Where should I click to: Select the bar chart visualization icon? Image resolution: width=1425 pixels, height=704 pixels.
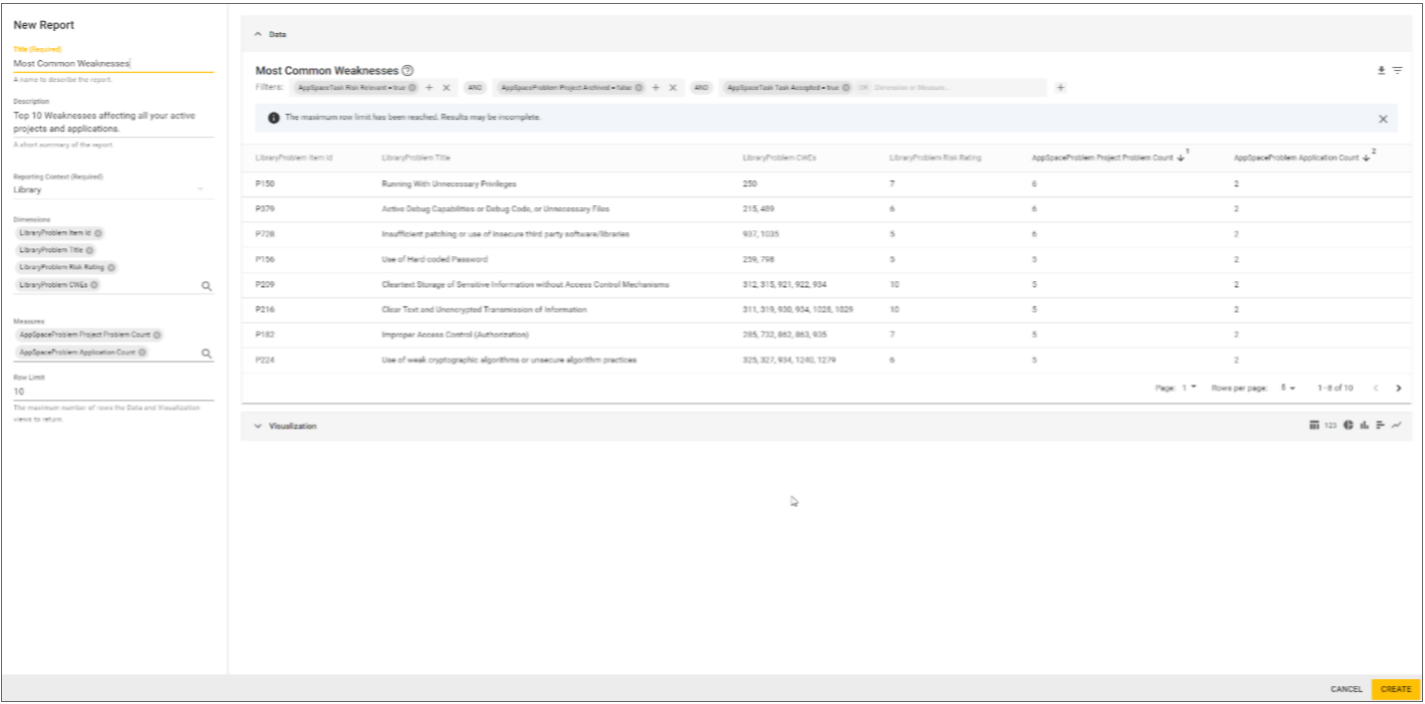(1364, 424)
